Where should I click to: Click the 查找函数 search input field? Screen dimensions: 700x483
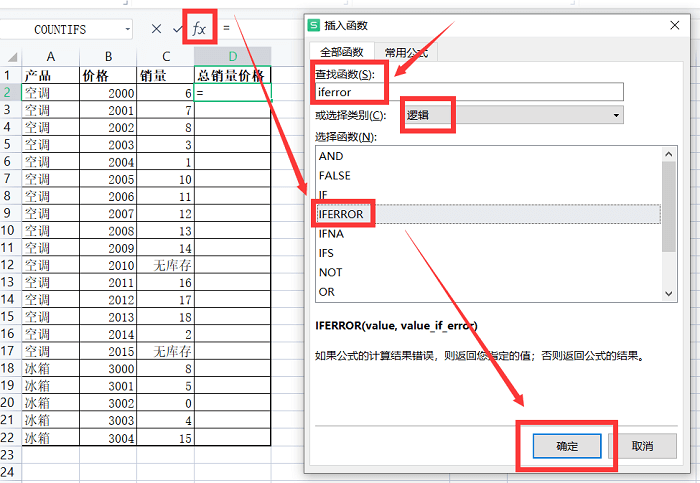469,92
